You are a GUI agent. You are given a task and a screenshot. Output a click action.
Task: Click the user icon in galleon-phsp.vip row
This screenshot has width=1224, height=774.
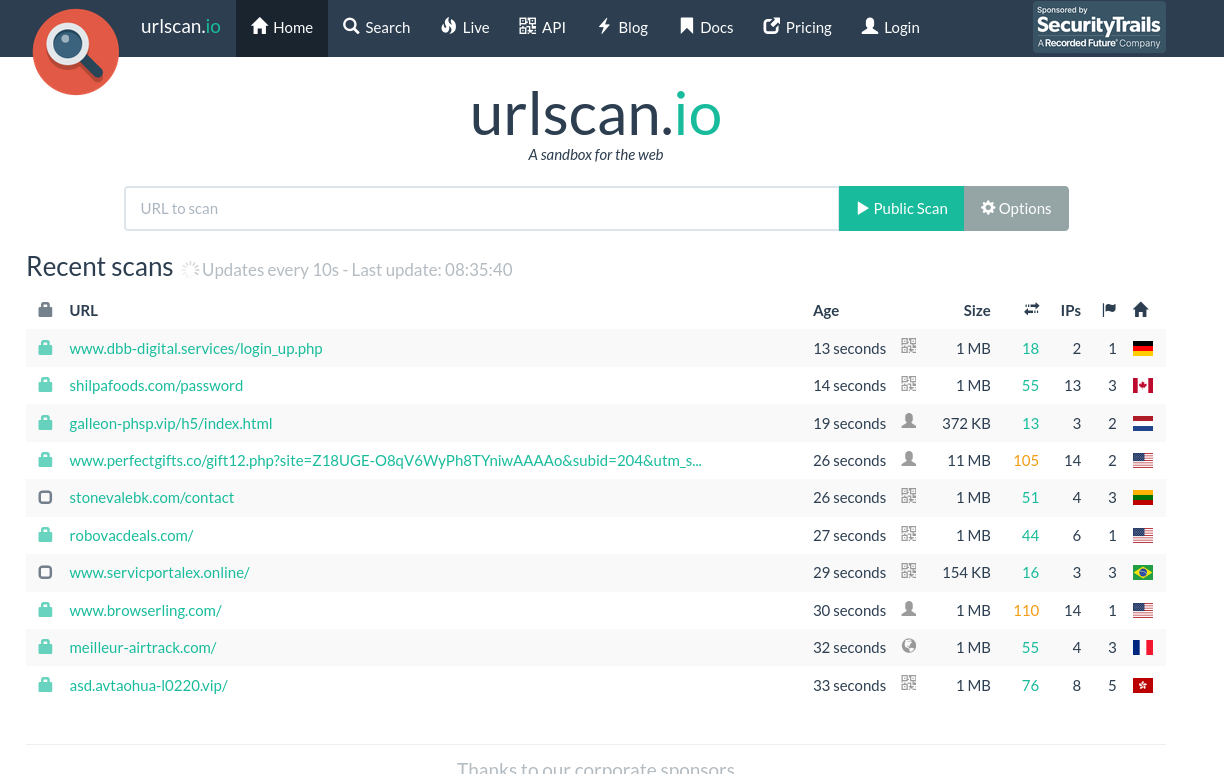coord(908,421)
